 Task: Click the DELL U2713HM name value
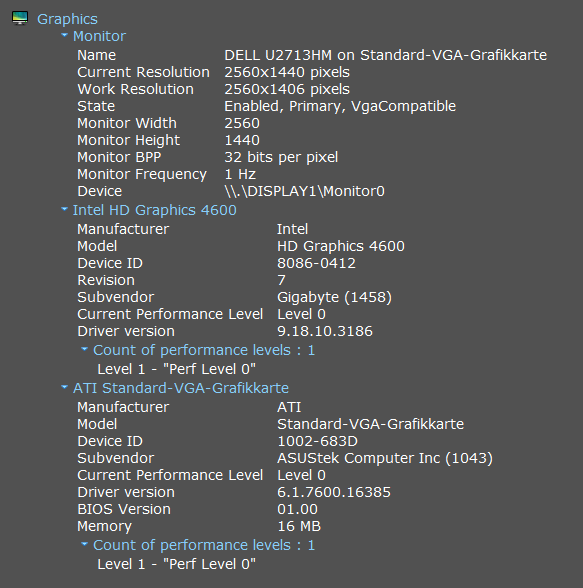(385, 55)
